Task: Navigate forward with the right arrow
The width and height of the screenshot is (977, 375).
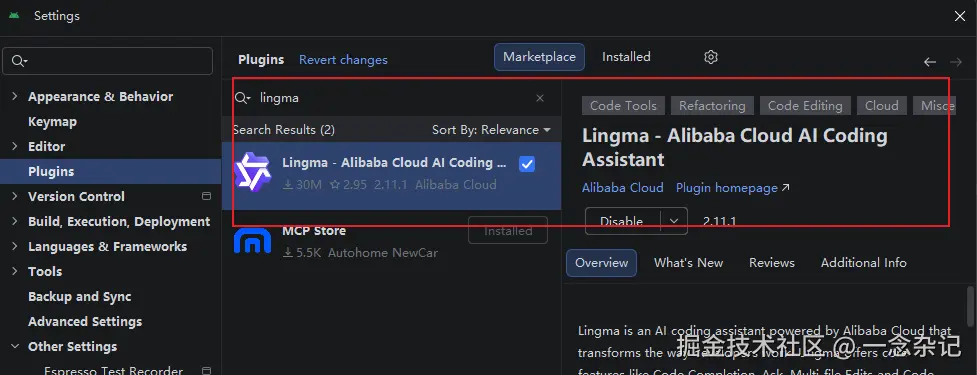Action: [956, 62]
